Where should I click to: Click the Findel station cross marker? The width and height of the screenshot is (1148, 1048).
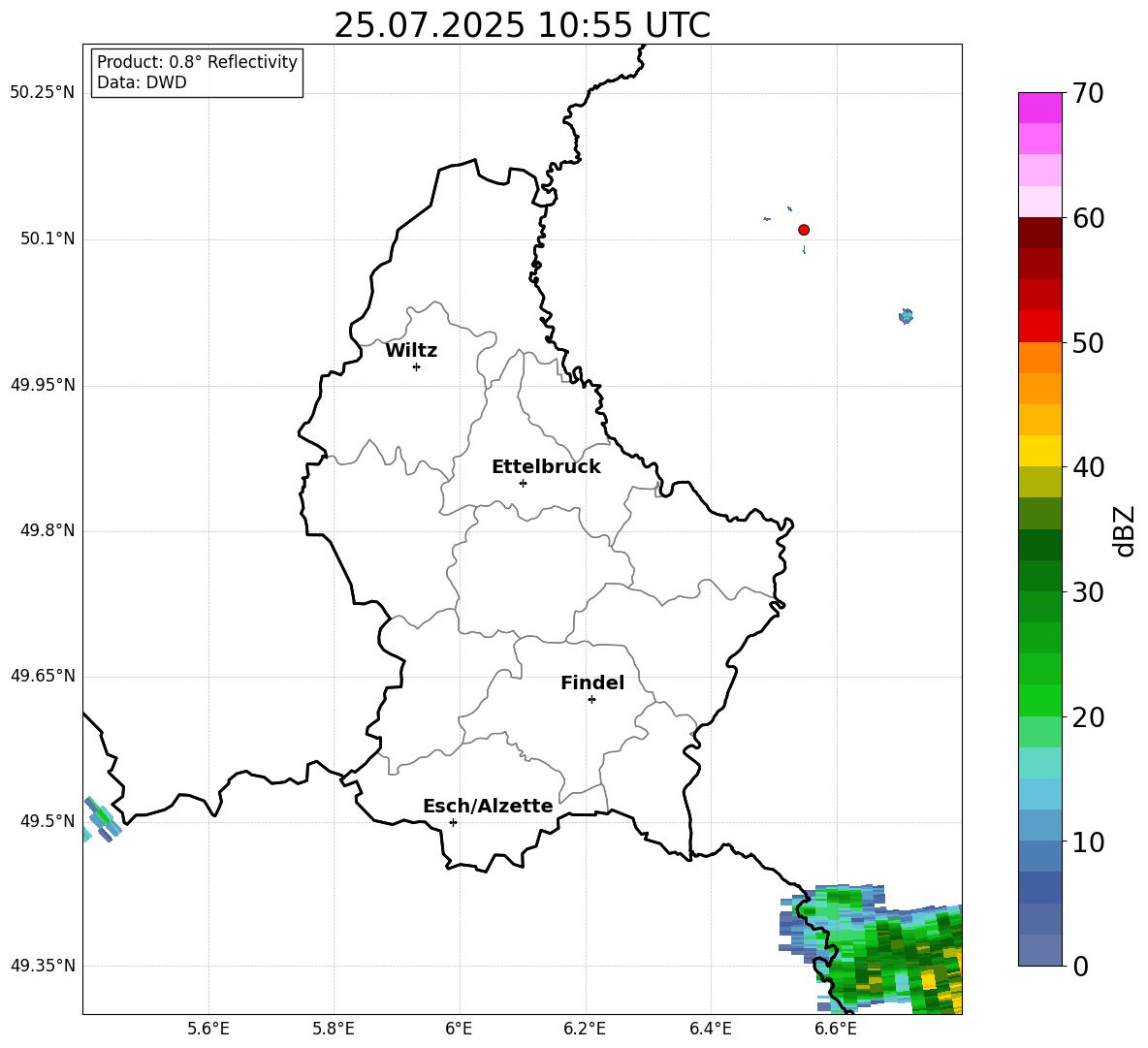tap(591, 700)
